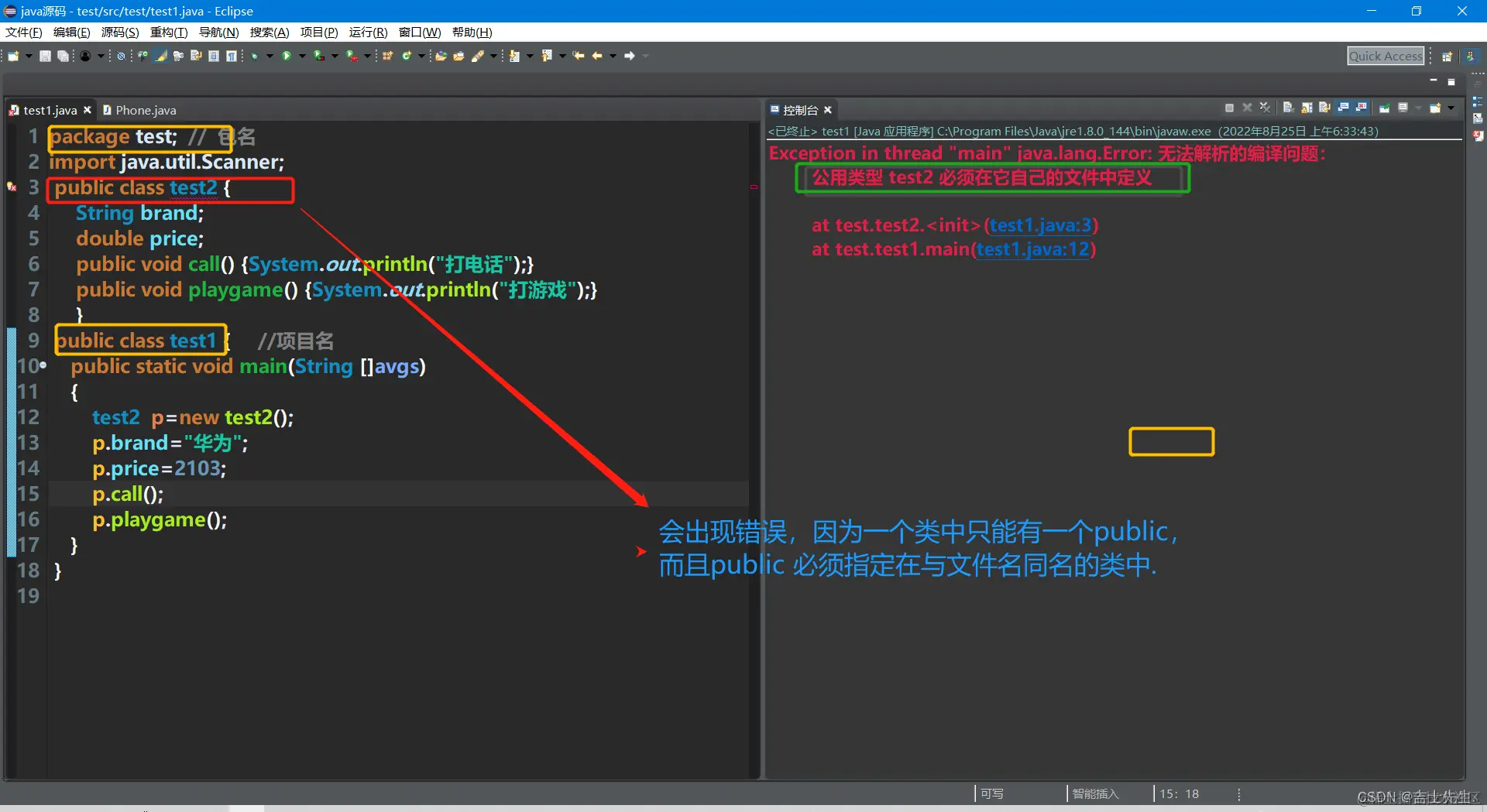
Task: Select the 控制台 console tab
Action: coord(800,110)
